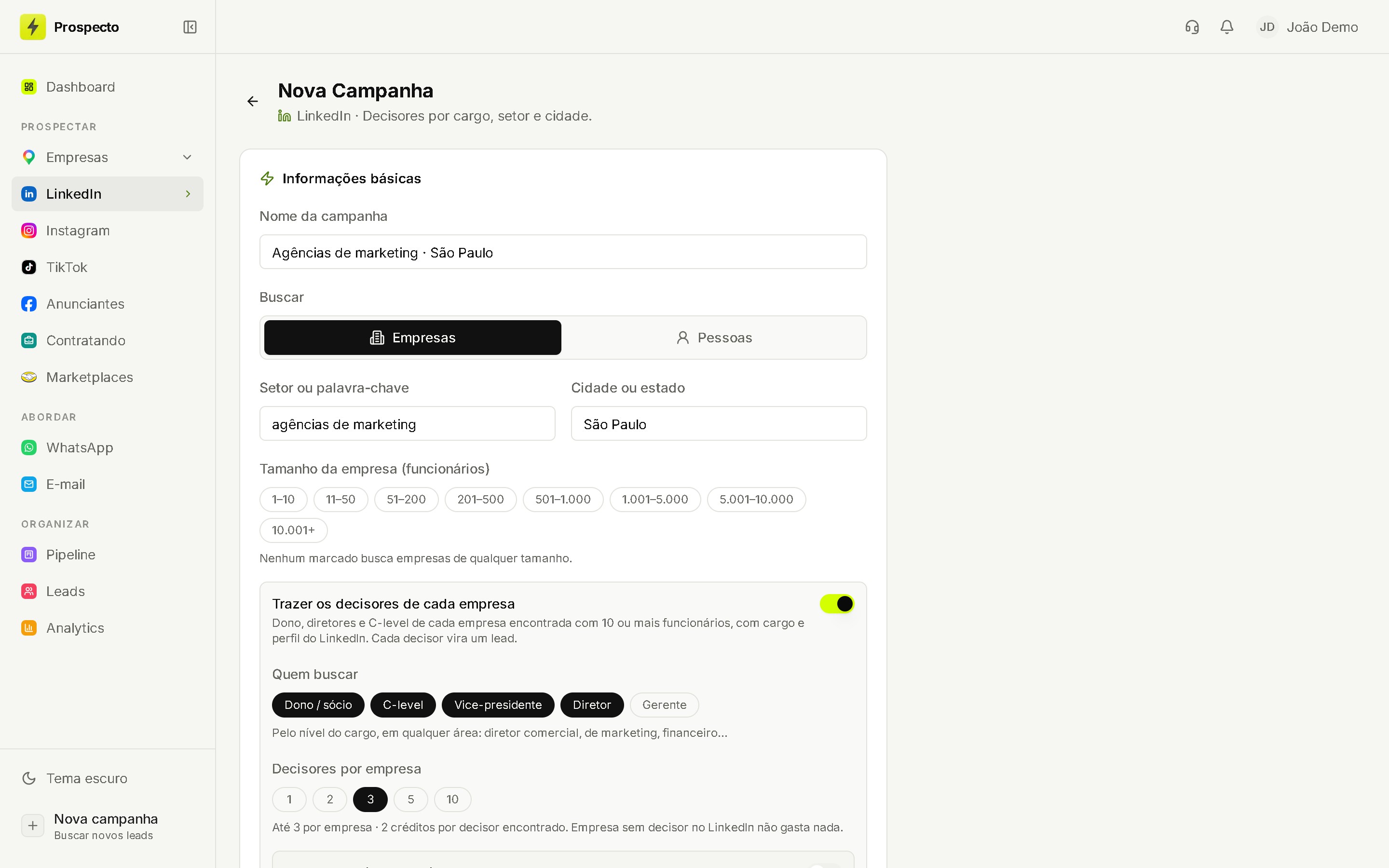This screenshot has height=868, width=1389.
Task: Click the Instagram sidebar icon
Action: tap(29, 231)
